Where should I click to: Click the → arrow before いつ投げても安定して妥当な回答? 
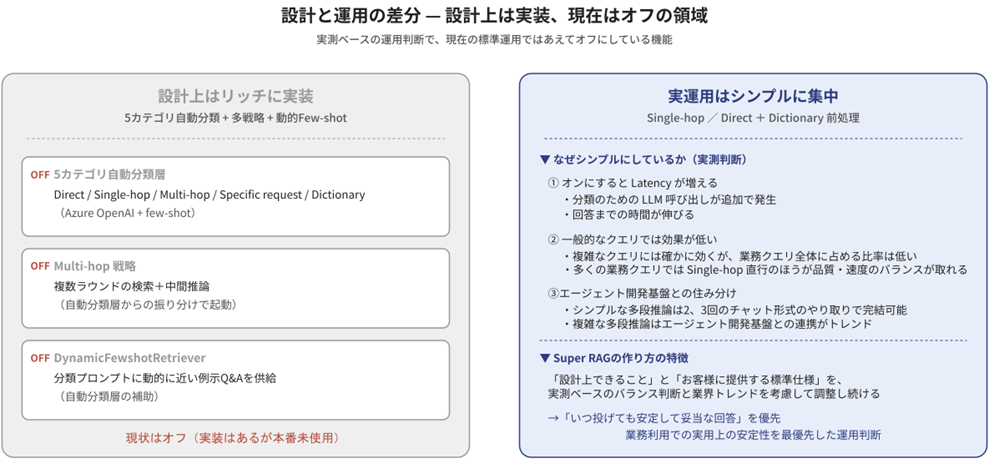tap(554, 419)
